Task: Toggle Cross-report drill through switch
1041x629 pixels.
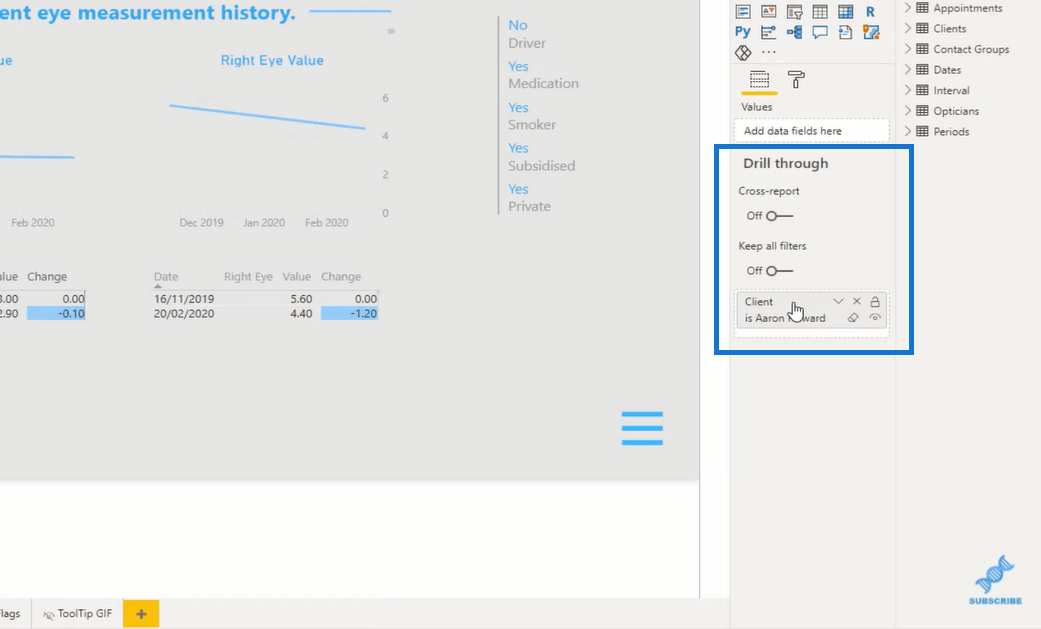Action: [779, 216]
